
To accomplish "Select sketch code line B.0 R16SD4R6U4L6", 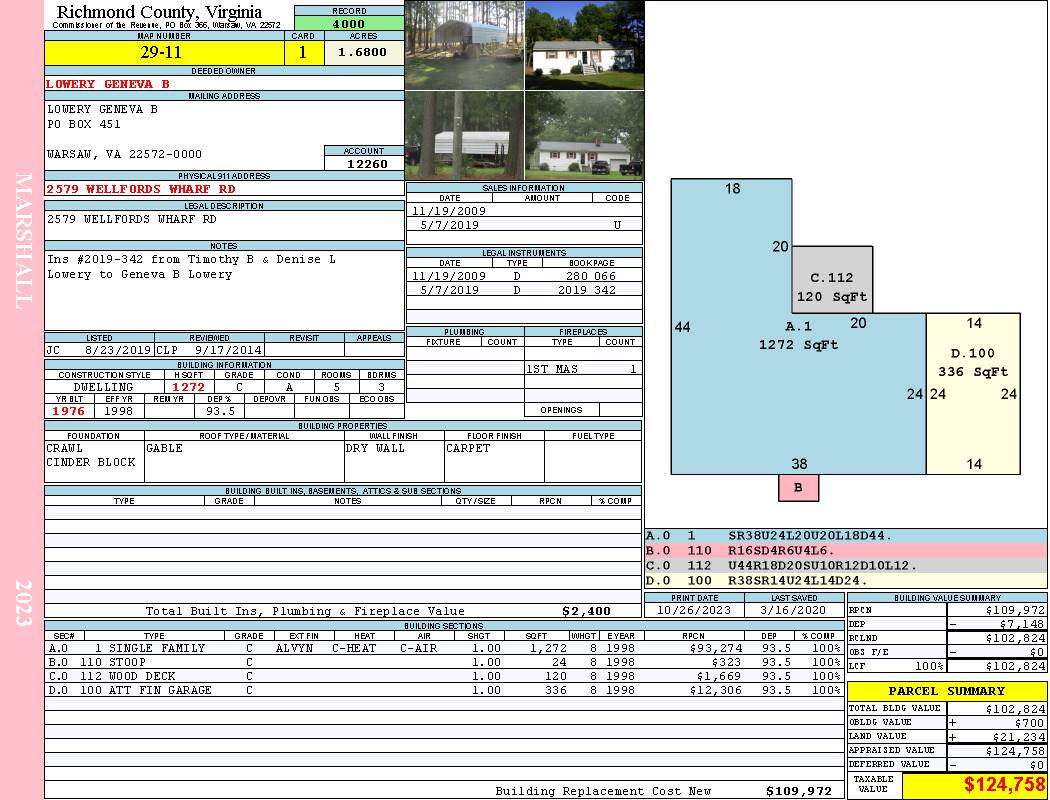I will (x=846, y=550).
